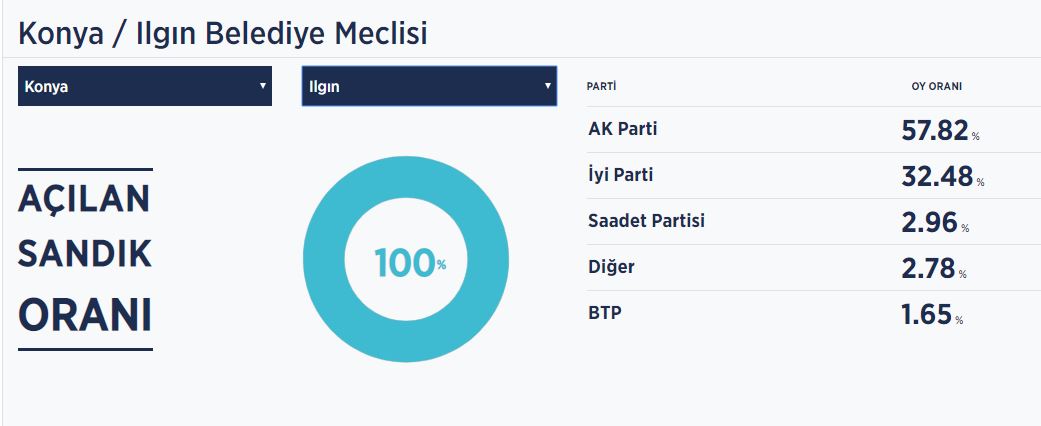Click the word AÇILAN in the left label
The height and width of the screenshot is (426, 1041).
point(84,198)
